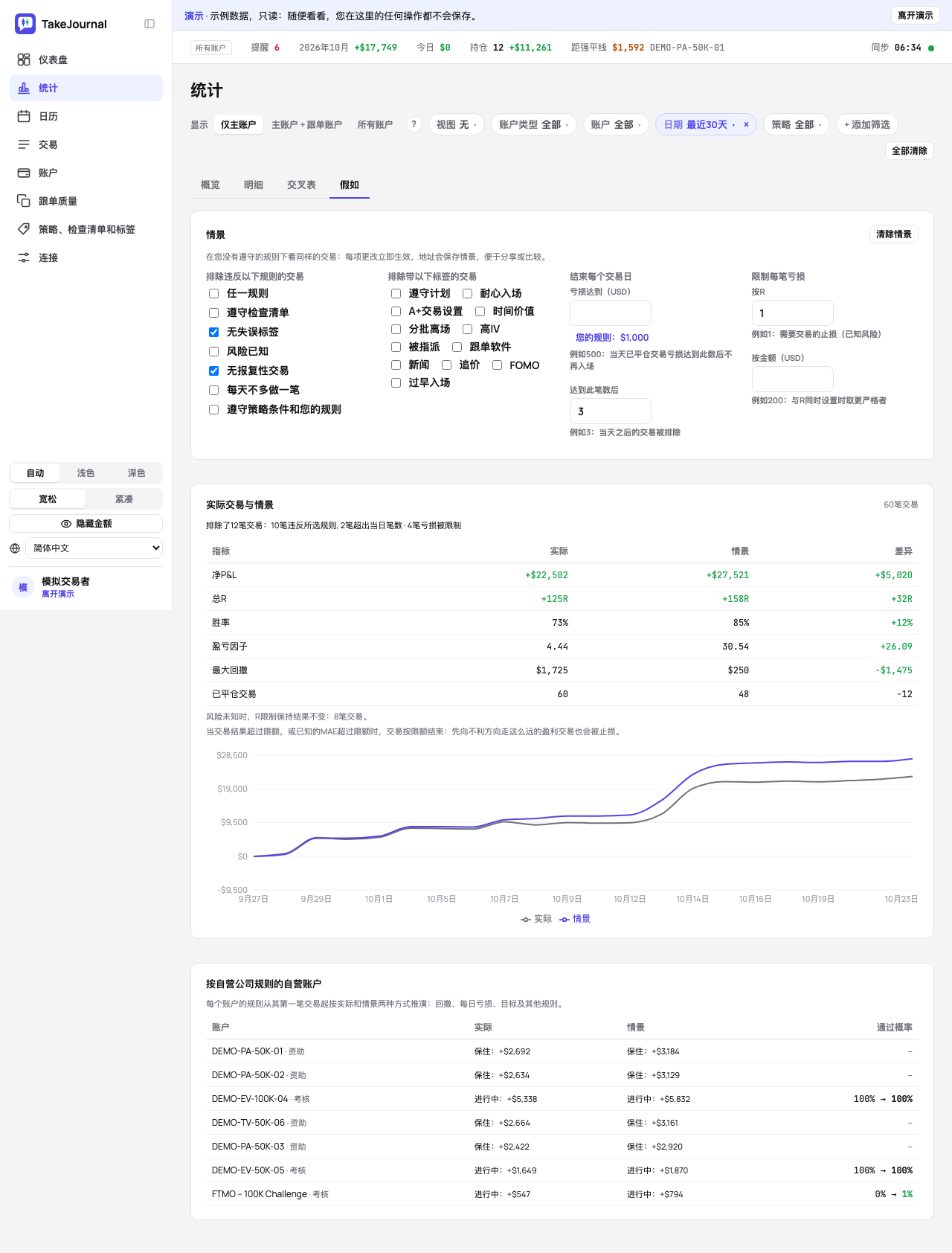
Task: Click the 连接 sliders icon
Action: click(x=24, y=257)
